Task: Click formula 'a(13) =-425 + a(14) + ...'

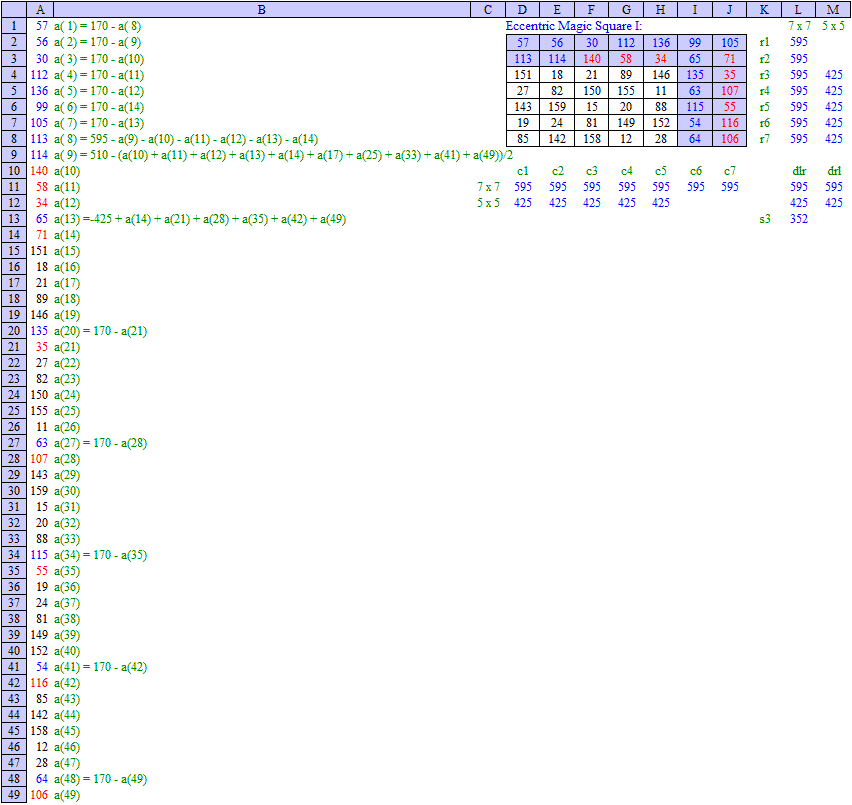Action: tap(200, 219)
